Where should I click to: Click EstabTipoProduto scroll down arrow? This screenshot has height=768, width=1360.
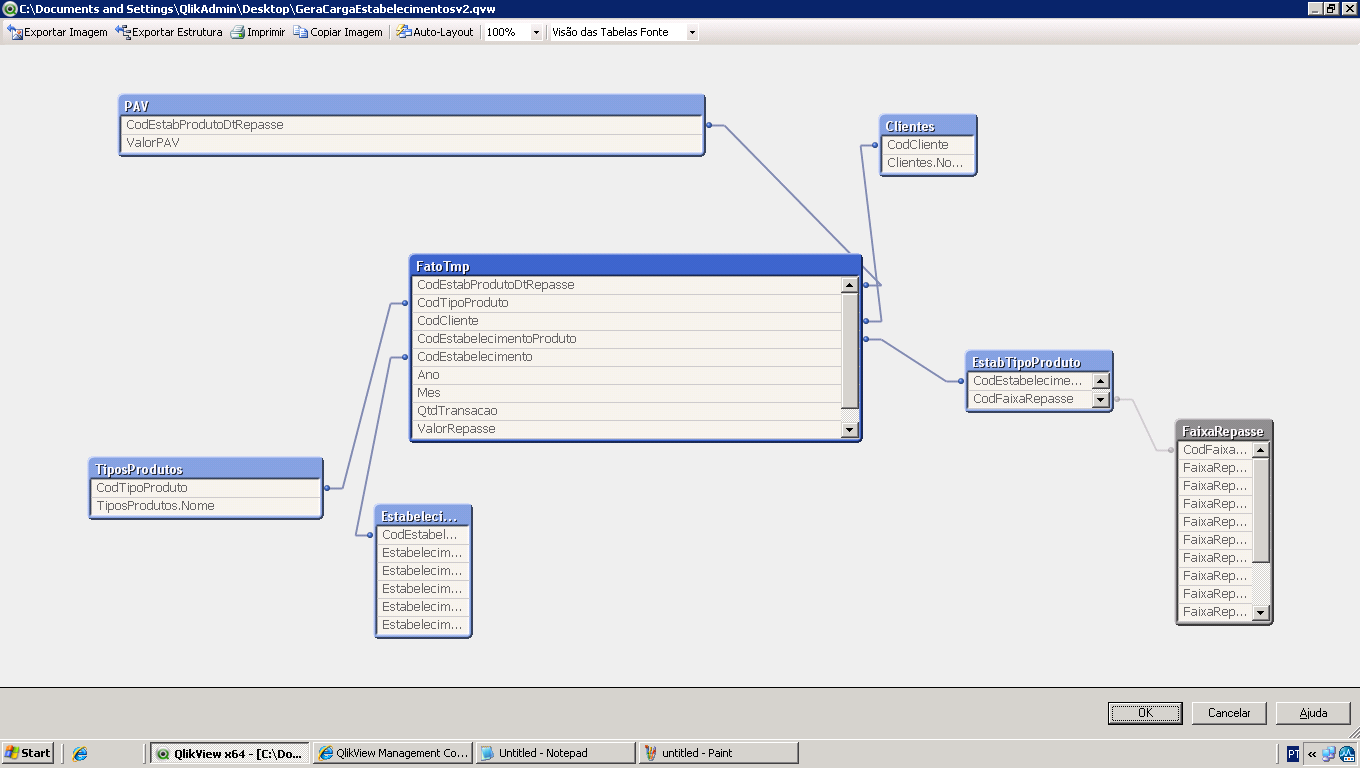pyautogui.click(x=1101, y=399)
